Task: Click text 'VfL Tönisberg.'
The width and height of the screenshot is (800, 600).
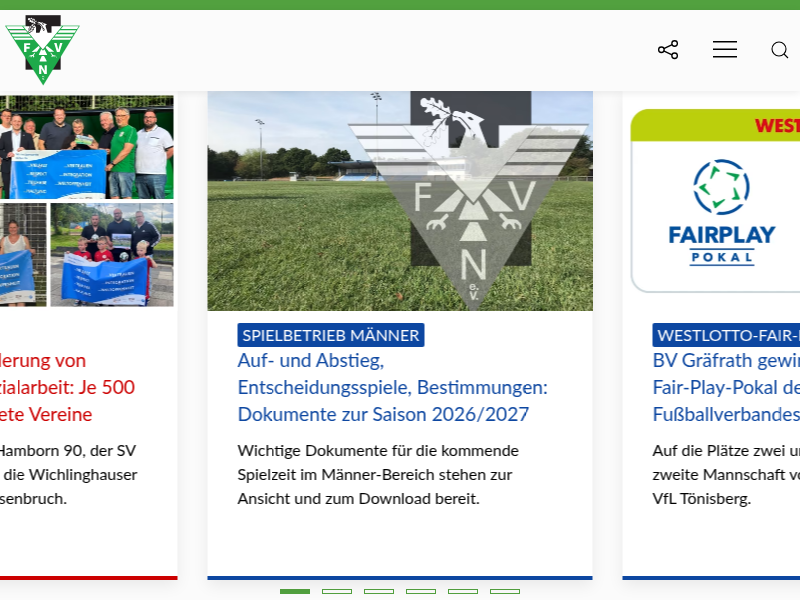Action: [702, 498]
